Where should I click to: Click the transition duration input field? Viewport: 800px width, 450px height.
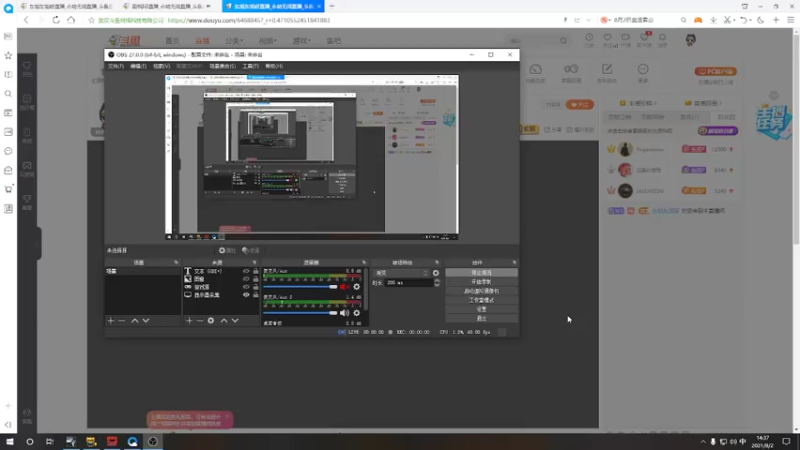409,283
